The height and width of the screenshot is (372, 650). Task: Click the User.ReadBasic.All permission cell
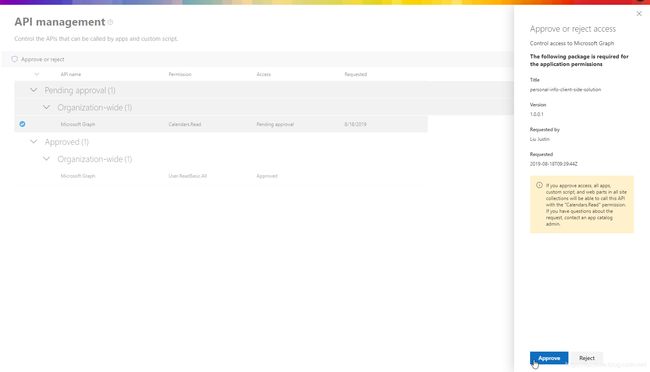[x=188, y=176]
